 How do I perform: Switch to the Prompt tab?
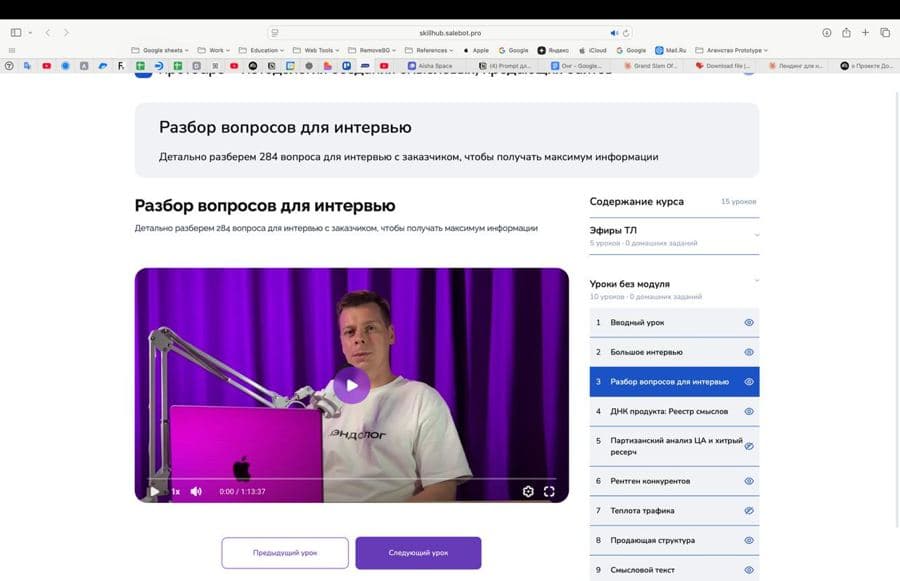505,66
